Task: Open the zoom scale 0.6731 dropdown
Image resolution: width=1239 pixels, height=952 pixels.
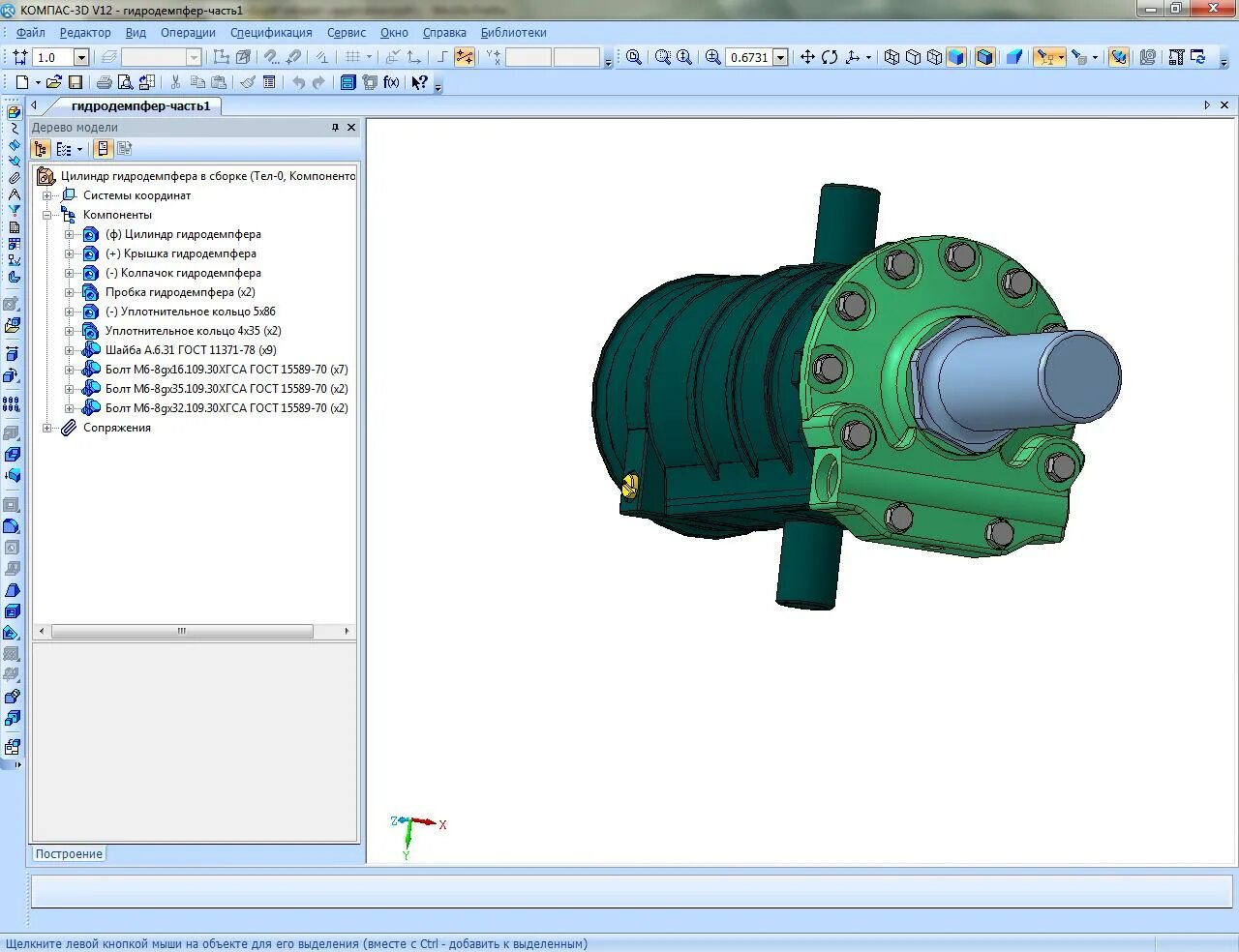Action: pos(780,57)
